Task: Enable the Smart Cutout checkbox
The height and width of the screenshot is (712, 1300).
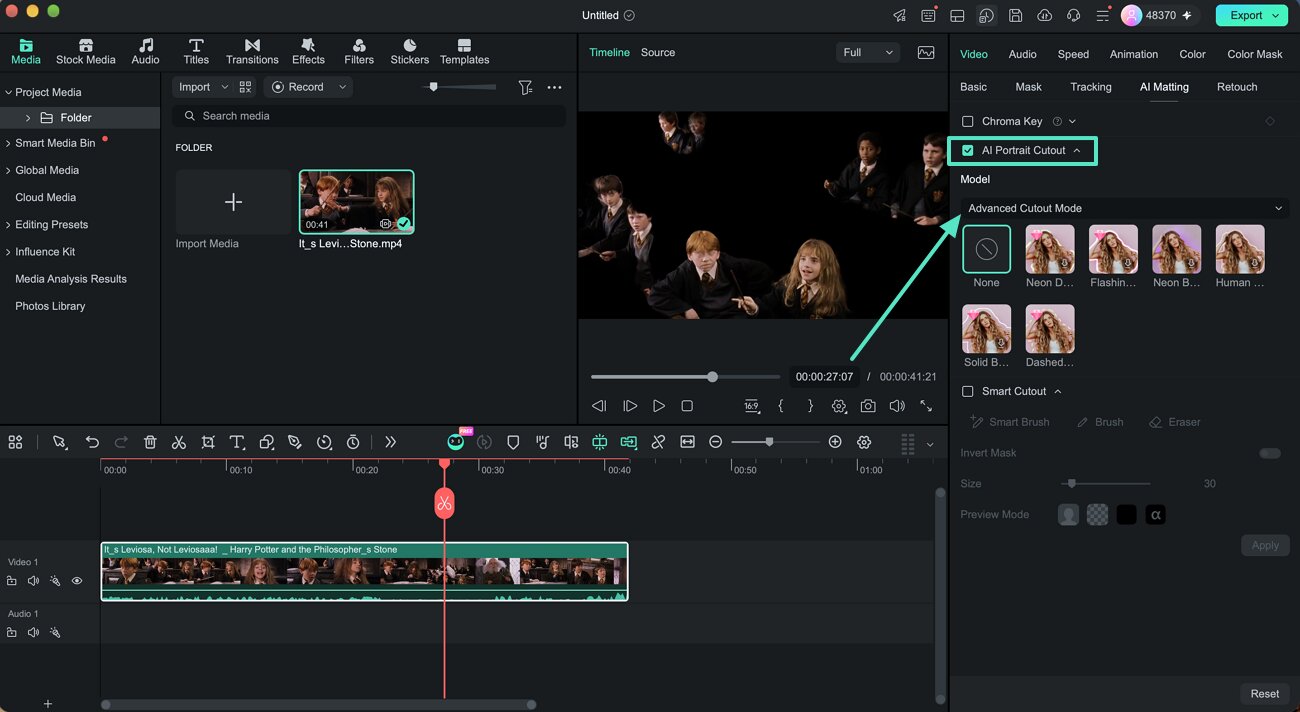Action: pyautogui.click(x=967, y=391)
